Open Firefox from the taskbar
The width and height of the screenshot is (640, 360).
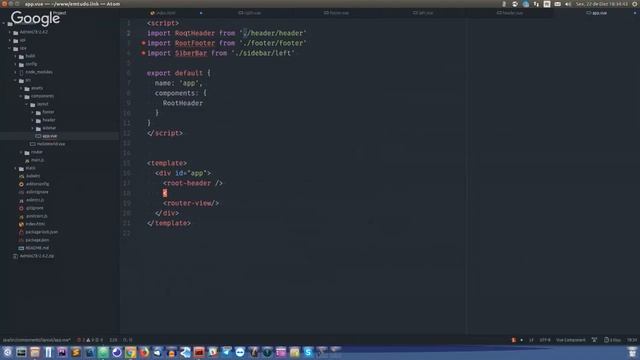(144, 352)
